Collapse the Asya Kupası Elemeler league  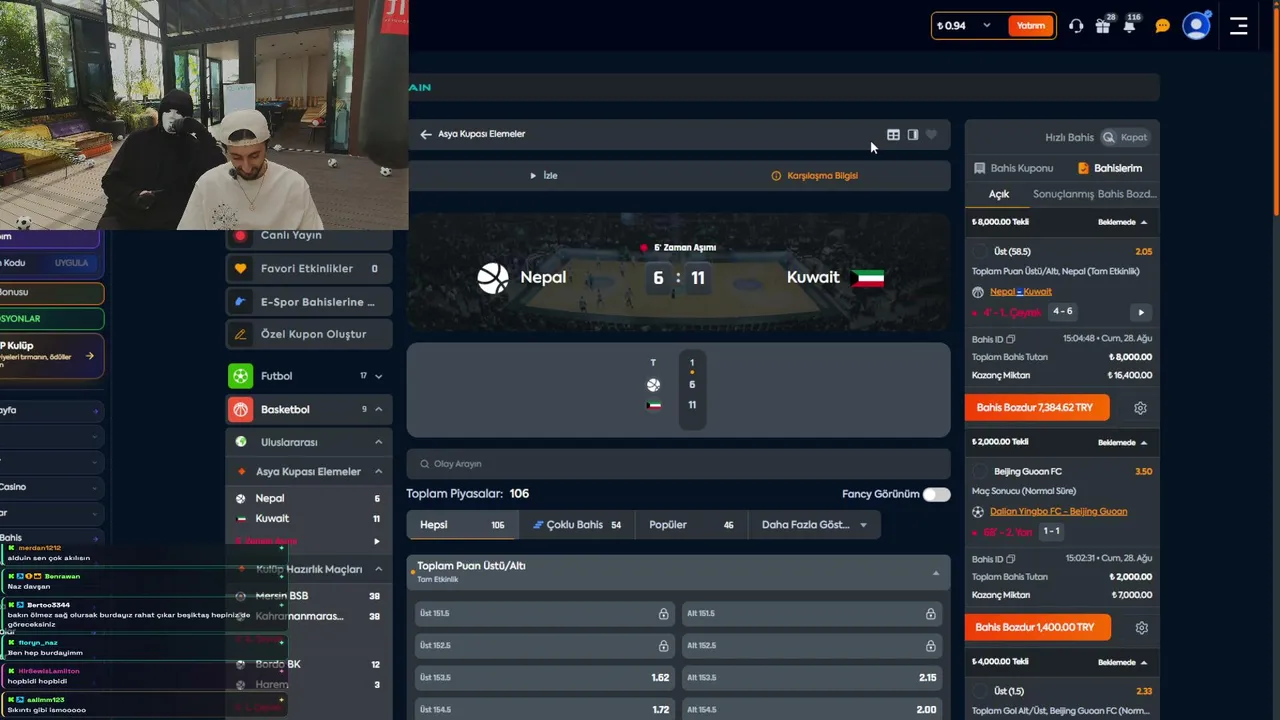coord(378,471)
